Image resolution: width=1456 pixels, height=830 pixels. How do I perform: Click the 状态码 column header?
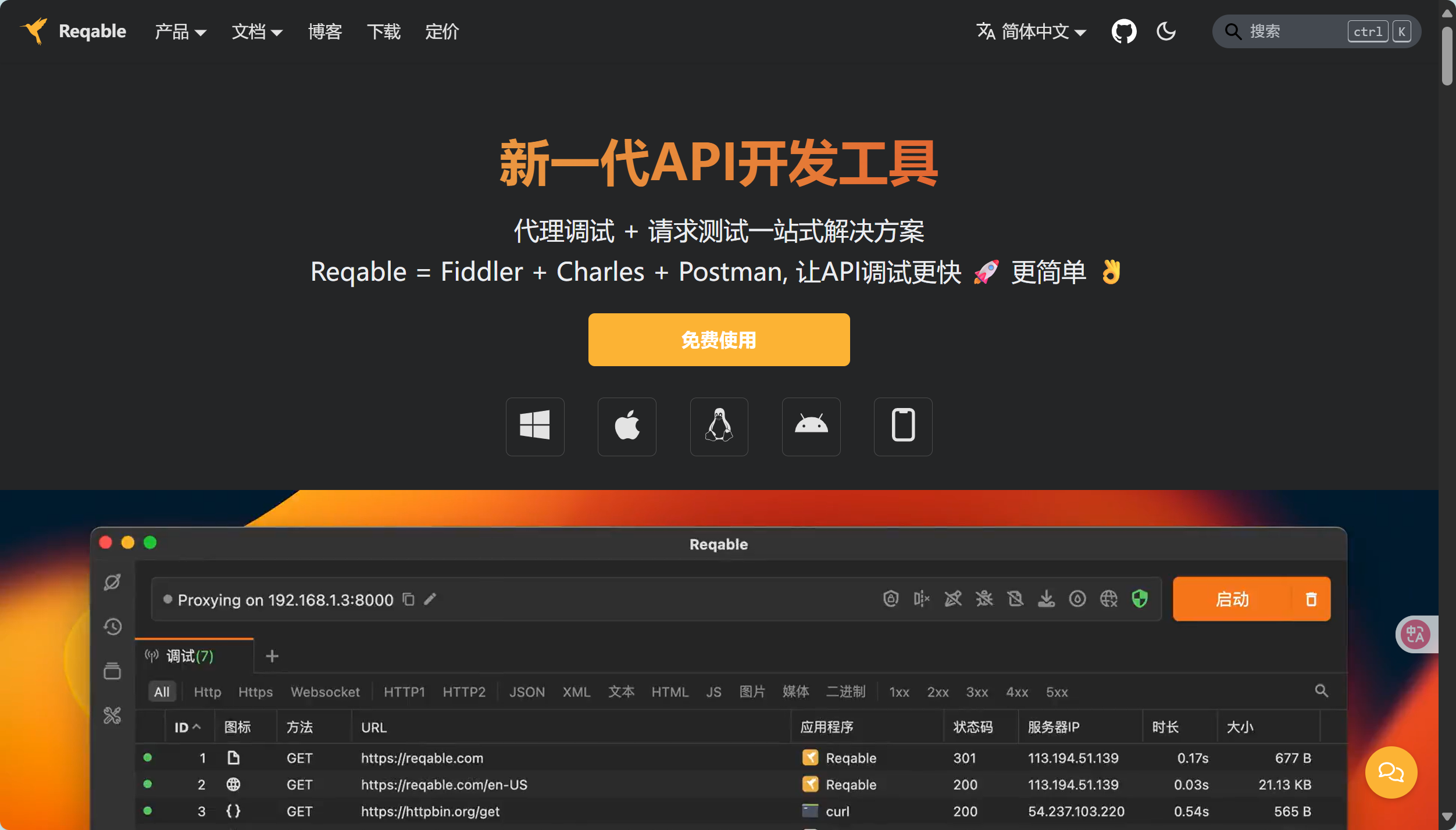pos(973,727)
